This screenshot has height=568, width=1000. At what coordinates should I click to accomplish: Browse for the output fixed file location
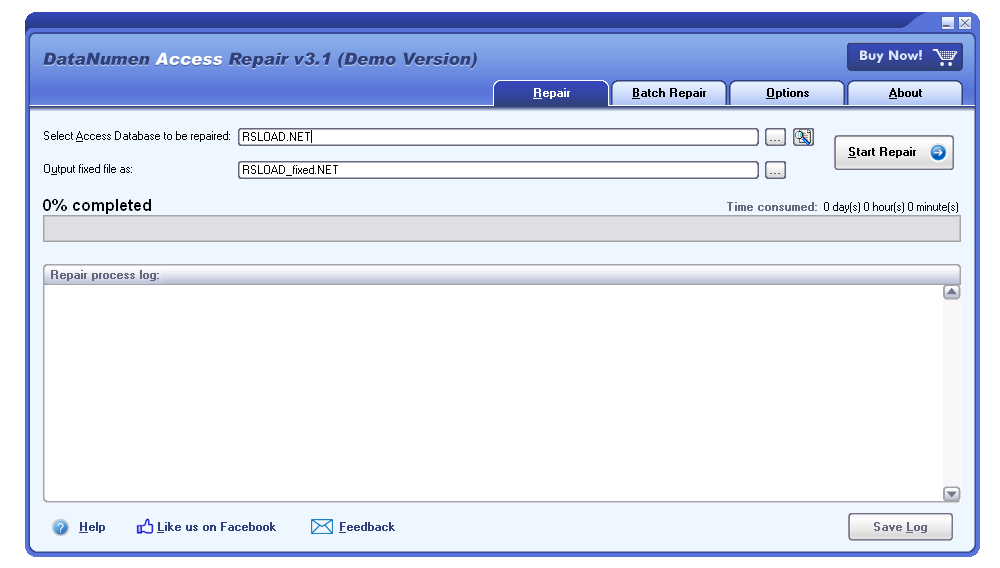click(775, 170)
